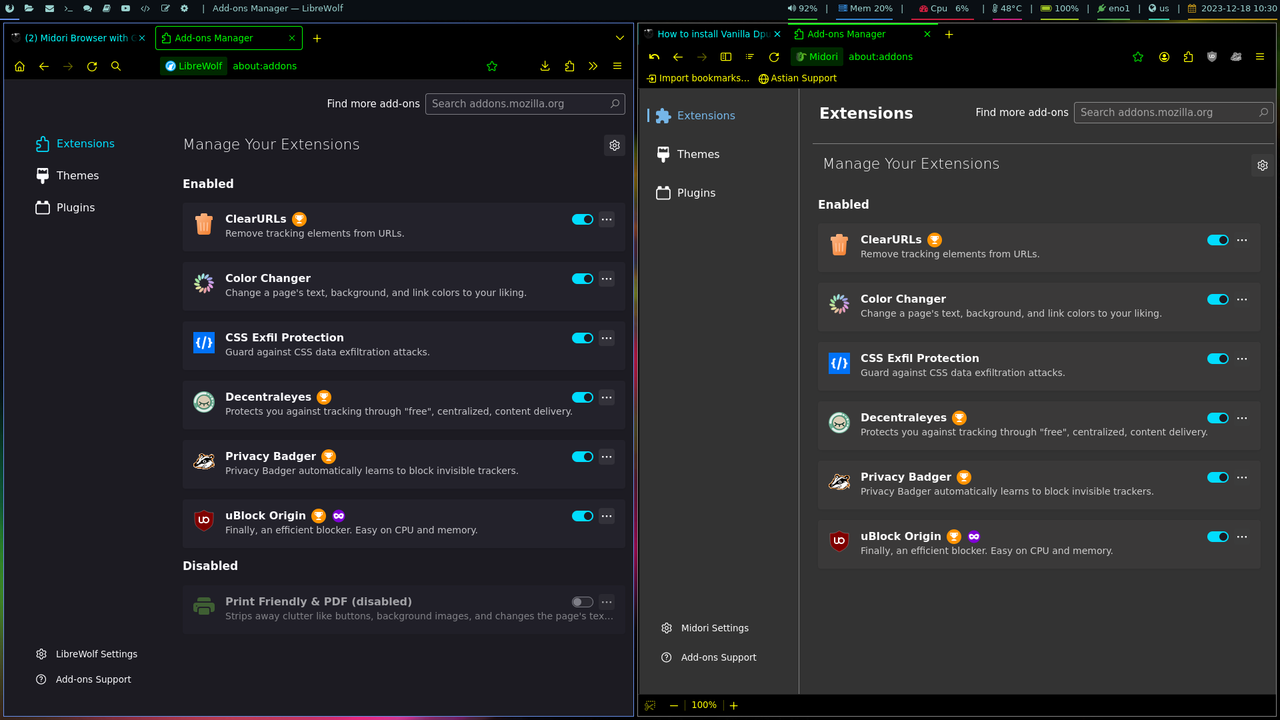Image resolution: width=1280 pixels, height=720 pixels.
Task: Open the mail icon in the top panel
Action: pos(48,8)
